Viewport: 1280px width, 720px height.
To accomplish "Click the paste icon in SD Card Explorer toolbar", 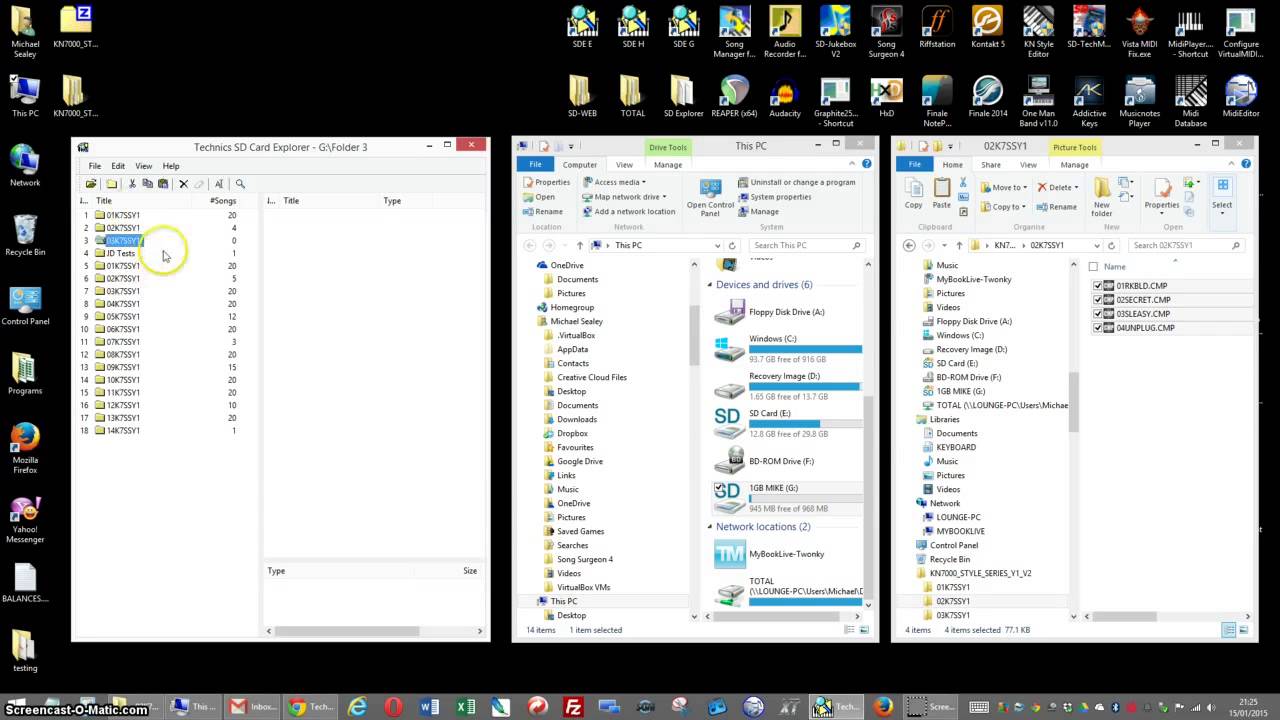I will pos(163,184).
